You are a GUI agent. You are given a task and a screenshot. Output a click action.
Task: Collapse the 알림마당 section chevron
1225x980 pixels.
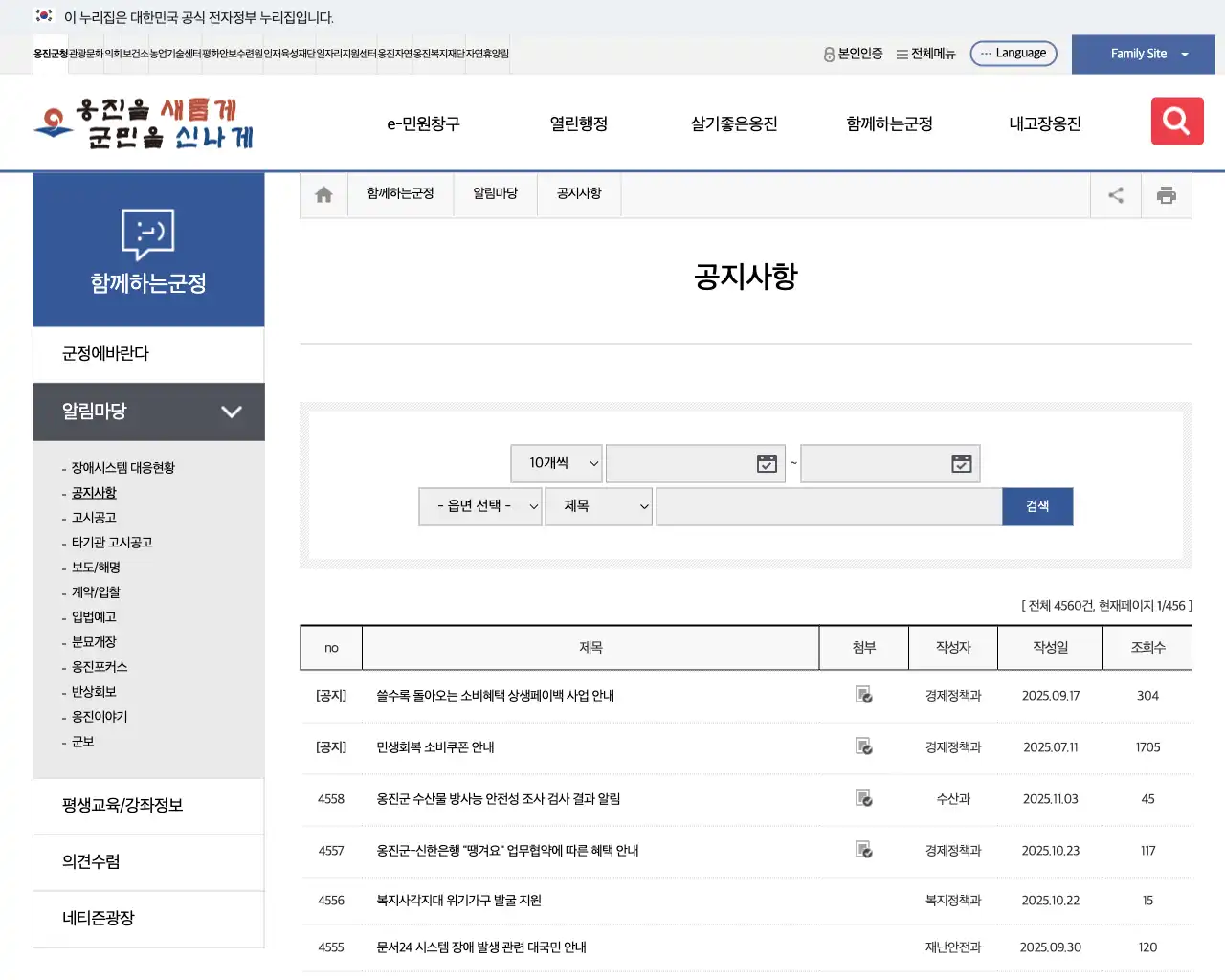coord(231,412)
